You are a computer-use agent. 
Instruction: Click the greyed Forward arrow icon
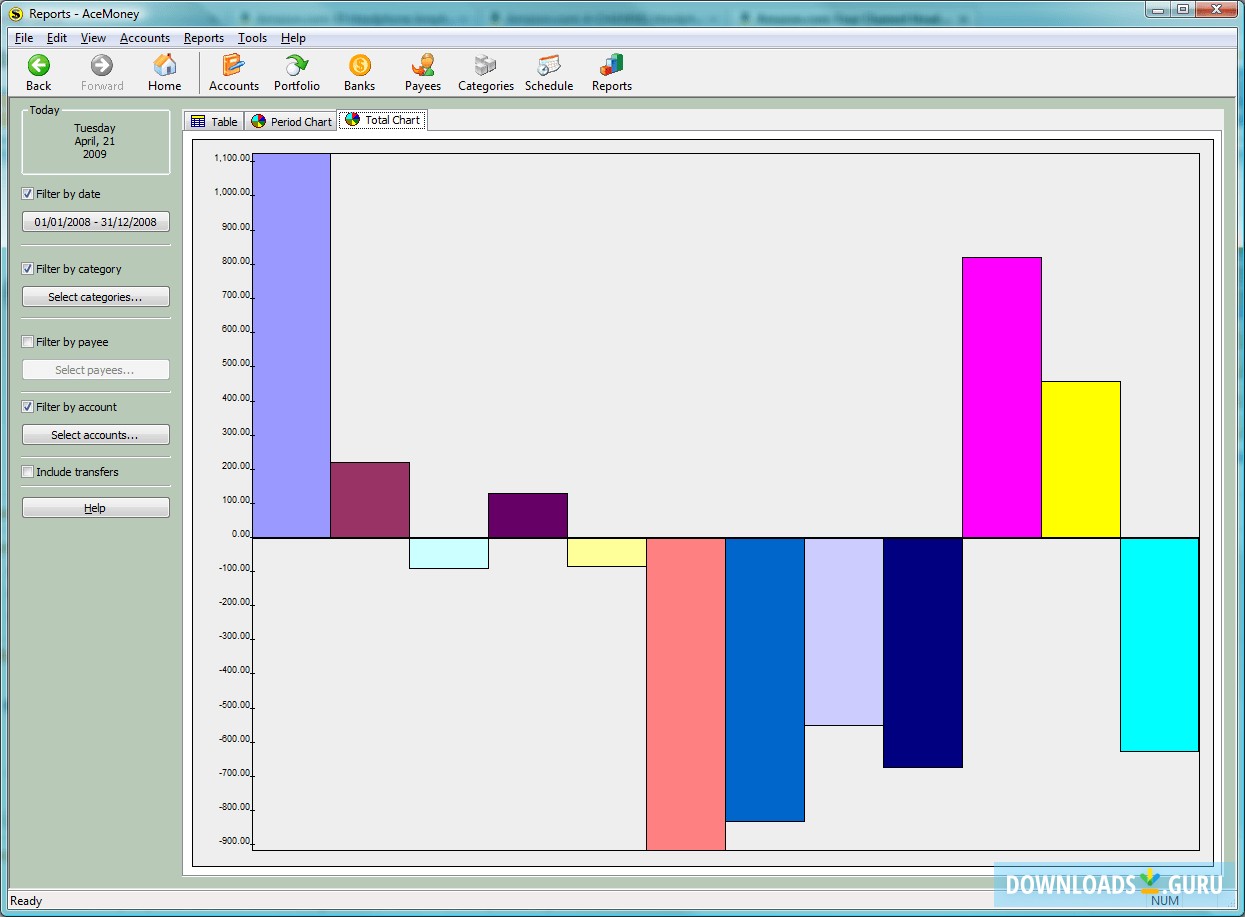(x=102, y=66)
